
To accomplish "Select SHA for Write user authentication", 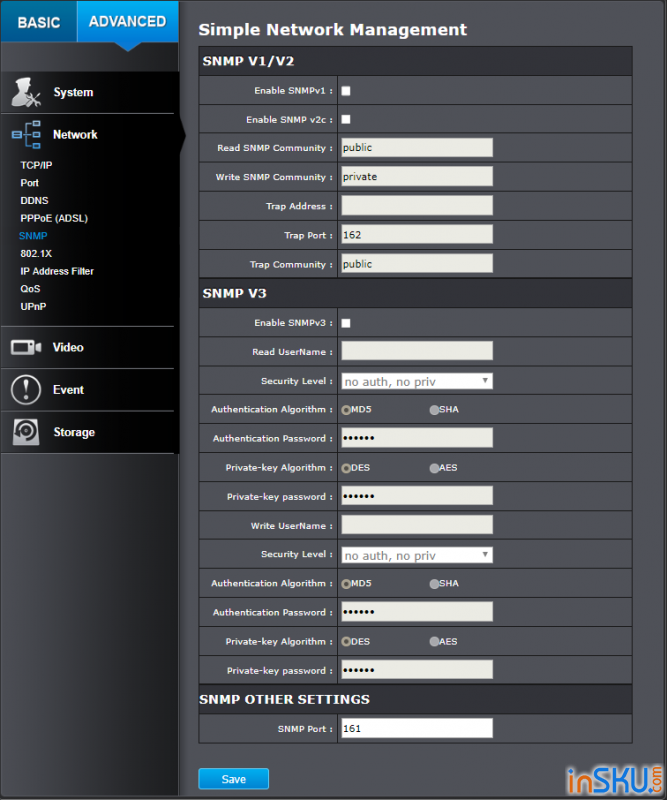I will click(x=434, y=584).
